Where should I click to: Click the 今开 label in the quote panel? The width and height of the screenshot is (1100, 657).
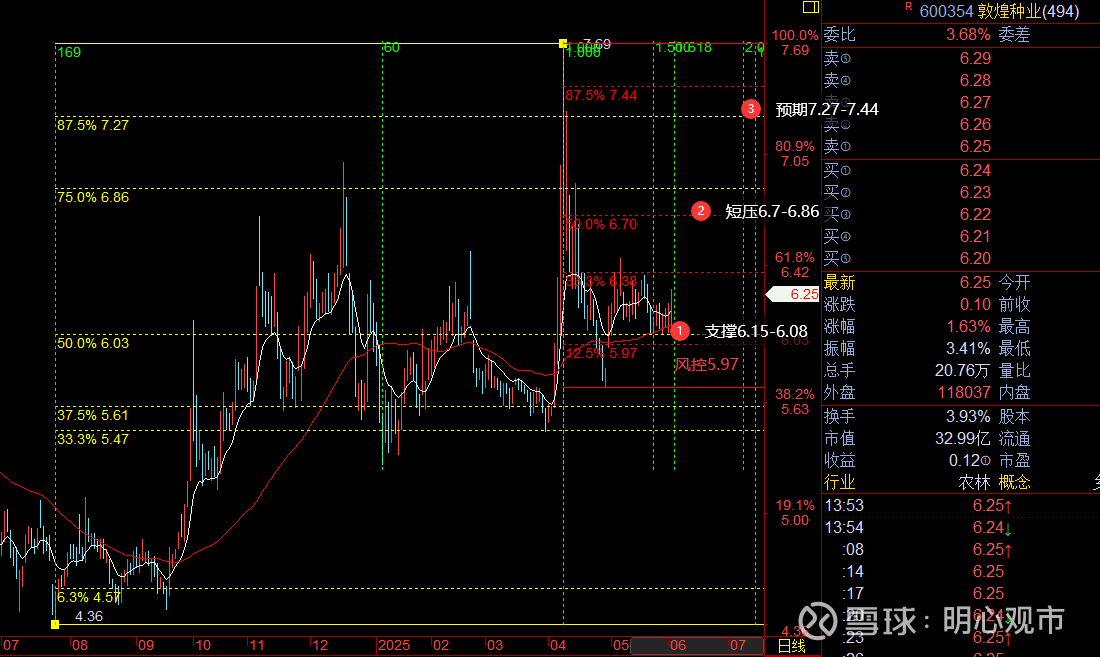point(1014,283)
